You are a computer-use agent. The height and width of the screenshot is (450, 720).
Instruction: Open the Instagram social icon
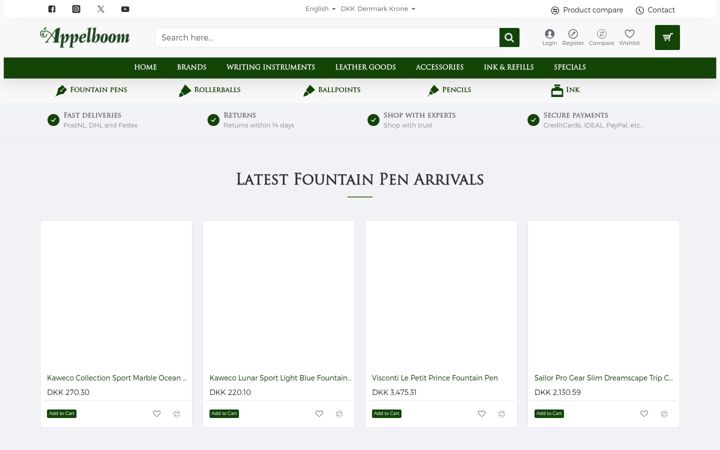[x=76, y=9]
